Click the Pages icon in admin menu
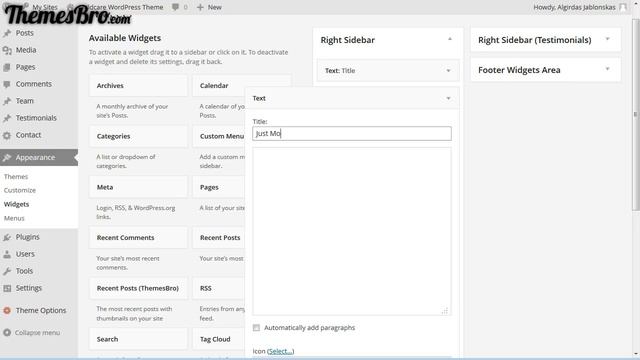Viewport: 640px width, 360px height. [7, 67]
